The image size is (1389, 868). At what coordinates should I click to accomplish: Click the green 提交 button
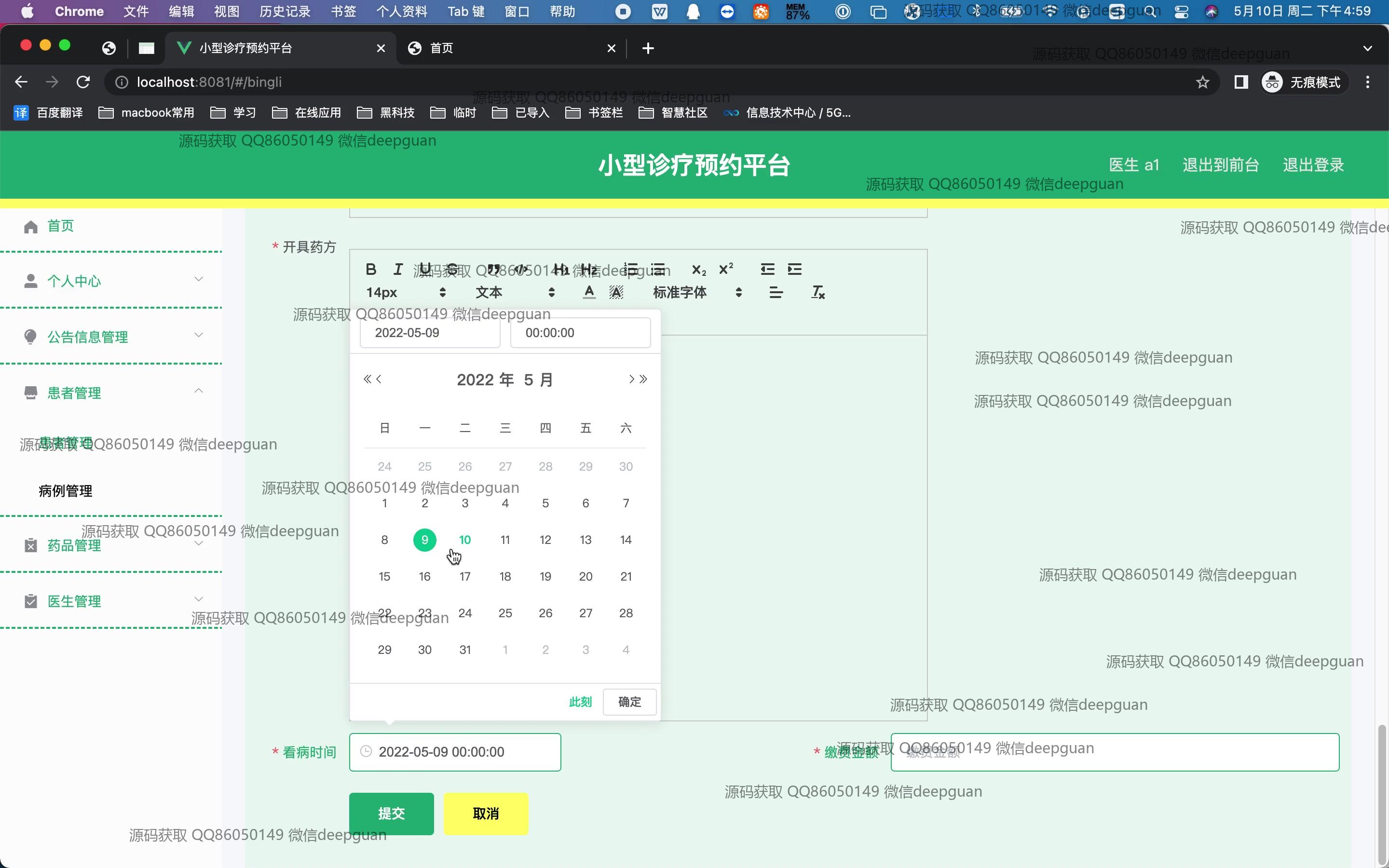click(392, 814)
